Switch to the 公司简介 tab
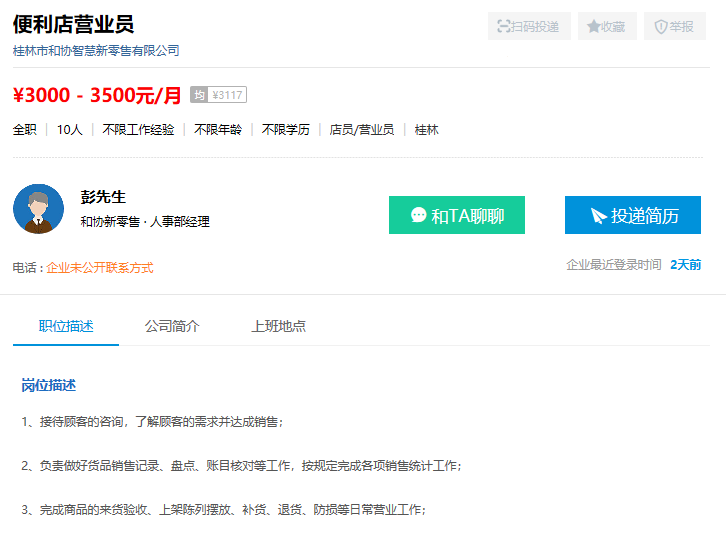Screen dimensions: 726x537 [x=172, y=326]
